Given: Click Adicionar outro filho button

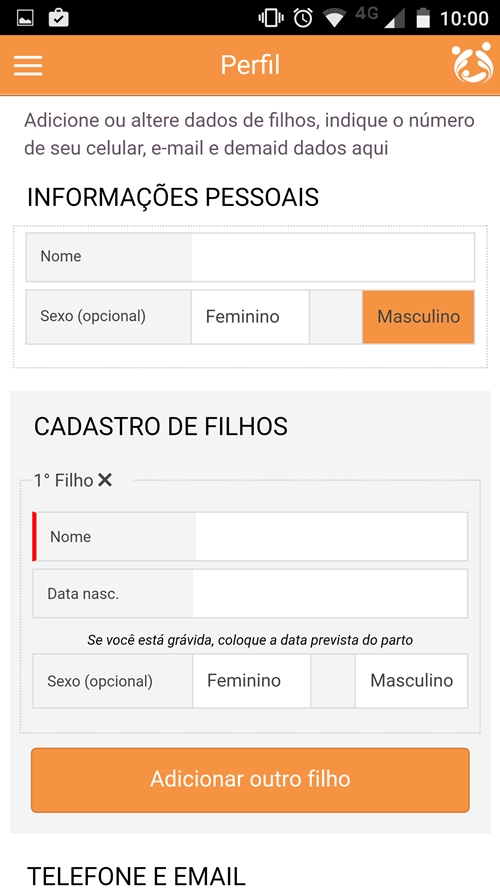Looking at the screenshot, I should click(250, 780).
